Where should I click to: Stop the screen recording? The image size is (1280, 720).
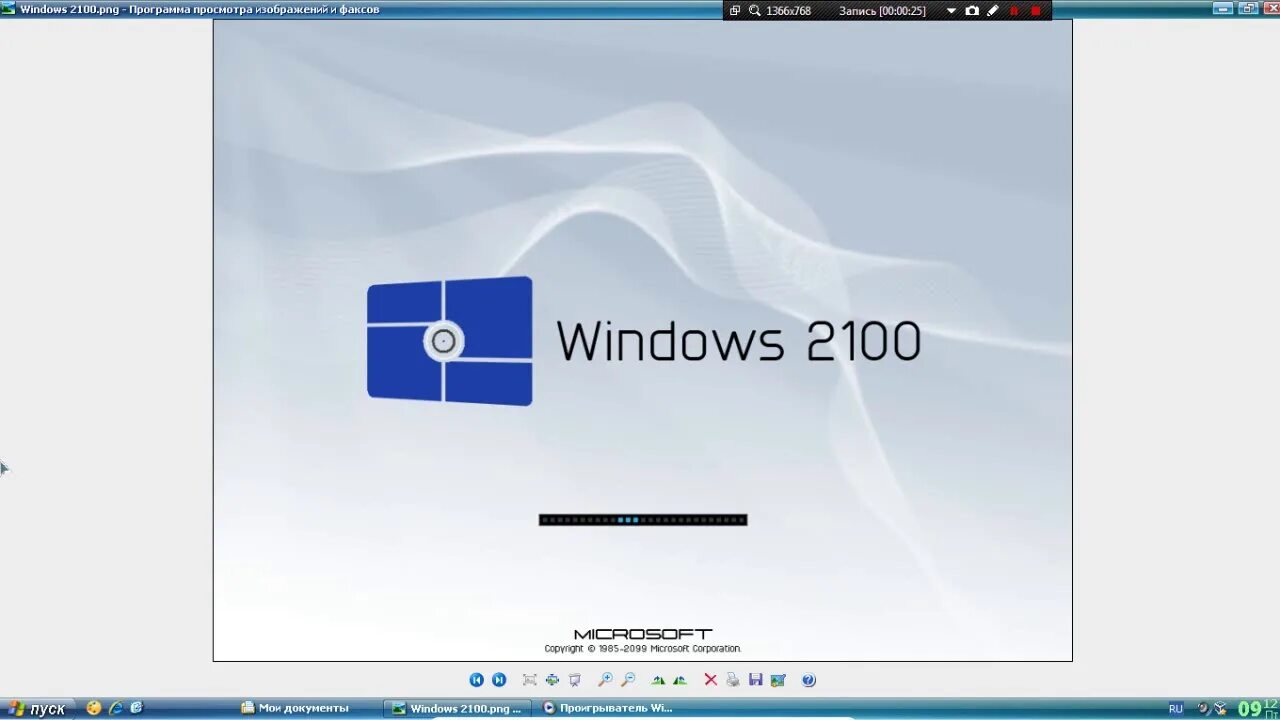1036,11
